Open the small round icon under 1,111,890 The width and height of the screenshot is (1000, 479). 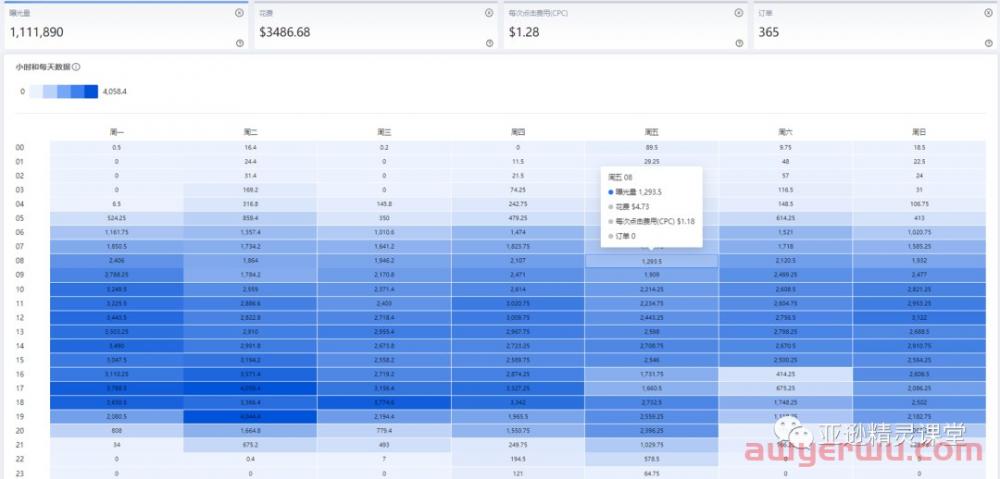click(x=239, y=43)
